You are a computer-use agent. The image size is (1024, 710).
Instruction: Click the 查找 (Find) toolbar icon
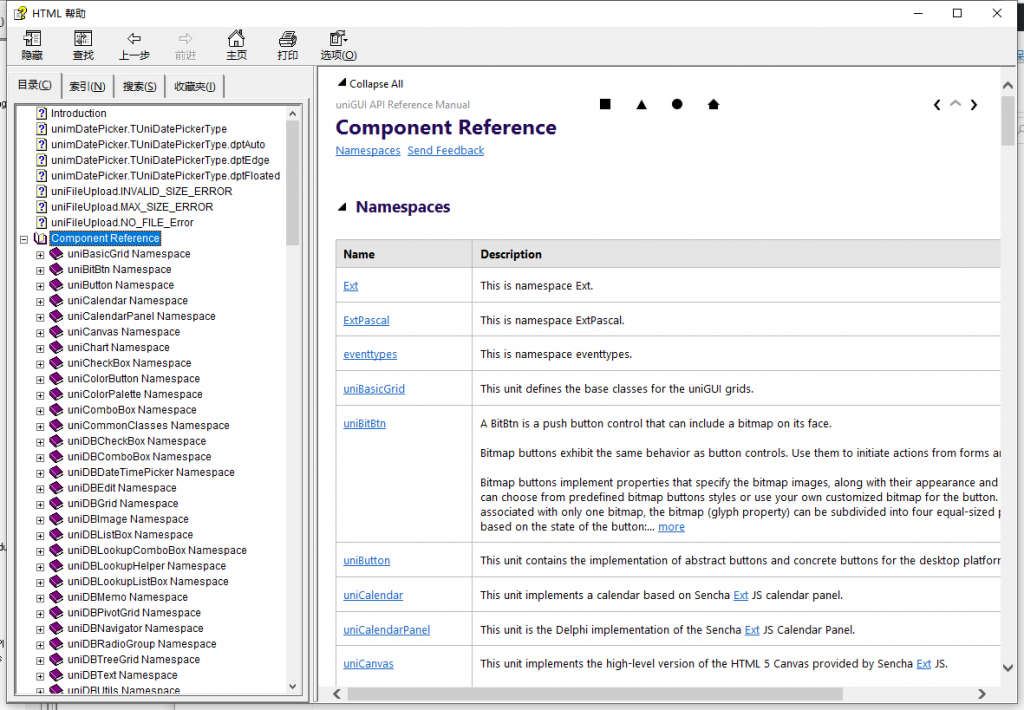click(x=82, y=45)
